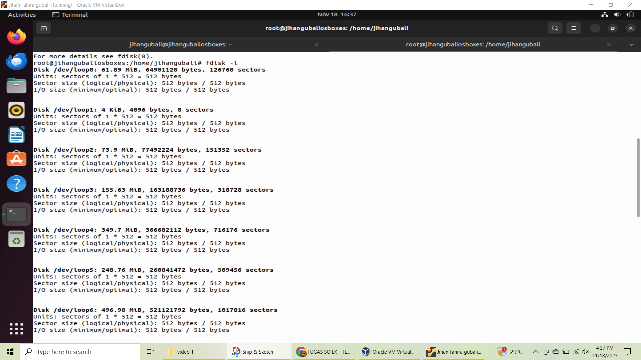Expand the tab list dropdown arrow

pyautogui.click(x=632, y=45)
